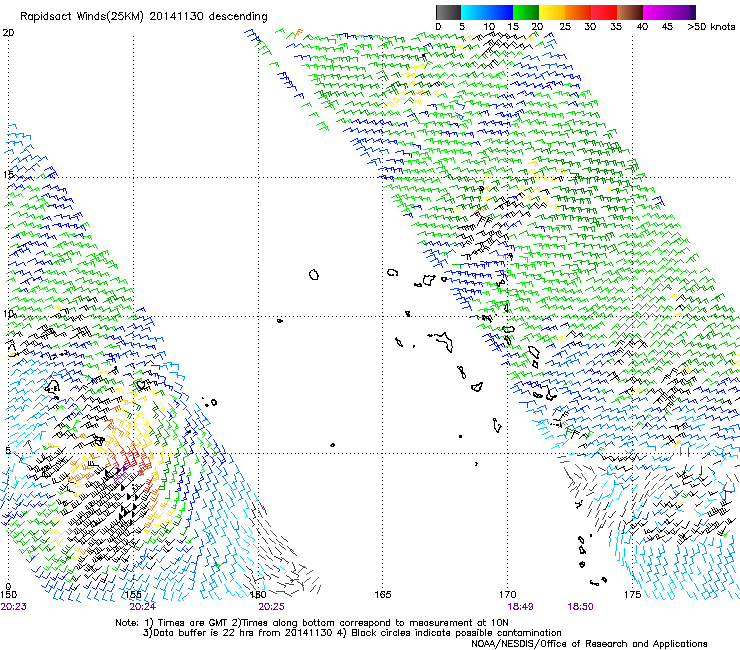Click the gray 0-5 knots legend swatch
The height and width of the screenshot is (650, 740).
(448, 12)
